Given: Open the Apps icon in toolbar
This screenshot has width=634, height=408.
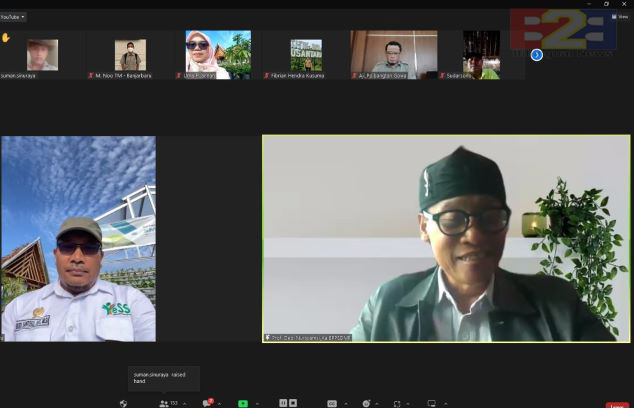Looking at the screenshot, I should click(x=397, y=404).
